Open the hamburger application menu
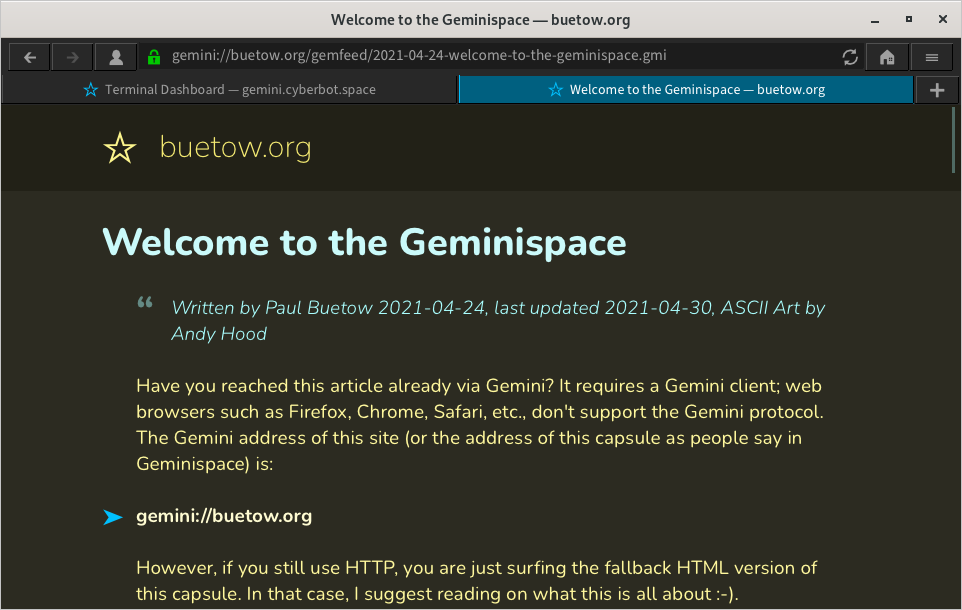The width and height of the screenshot is (962, 610). (x=932, y=57)
